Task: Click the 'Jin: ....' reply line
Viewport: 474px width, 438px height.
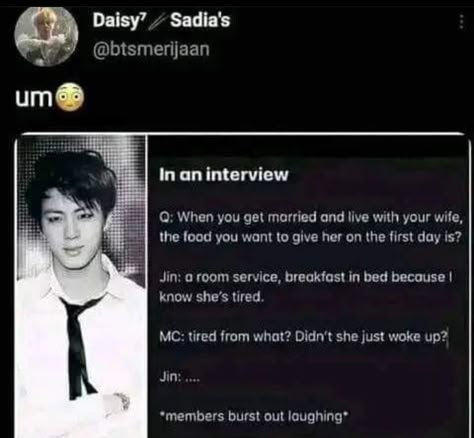Action: click(179, 377)
